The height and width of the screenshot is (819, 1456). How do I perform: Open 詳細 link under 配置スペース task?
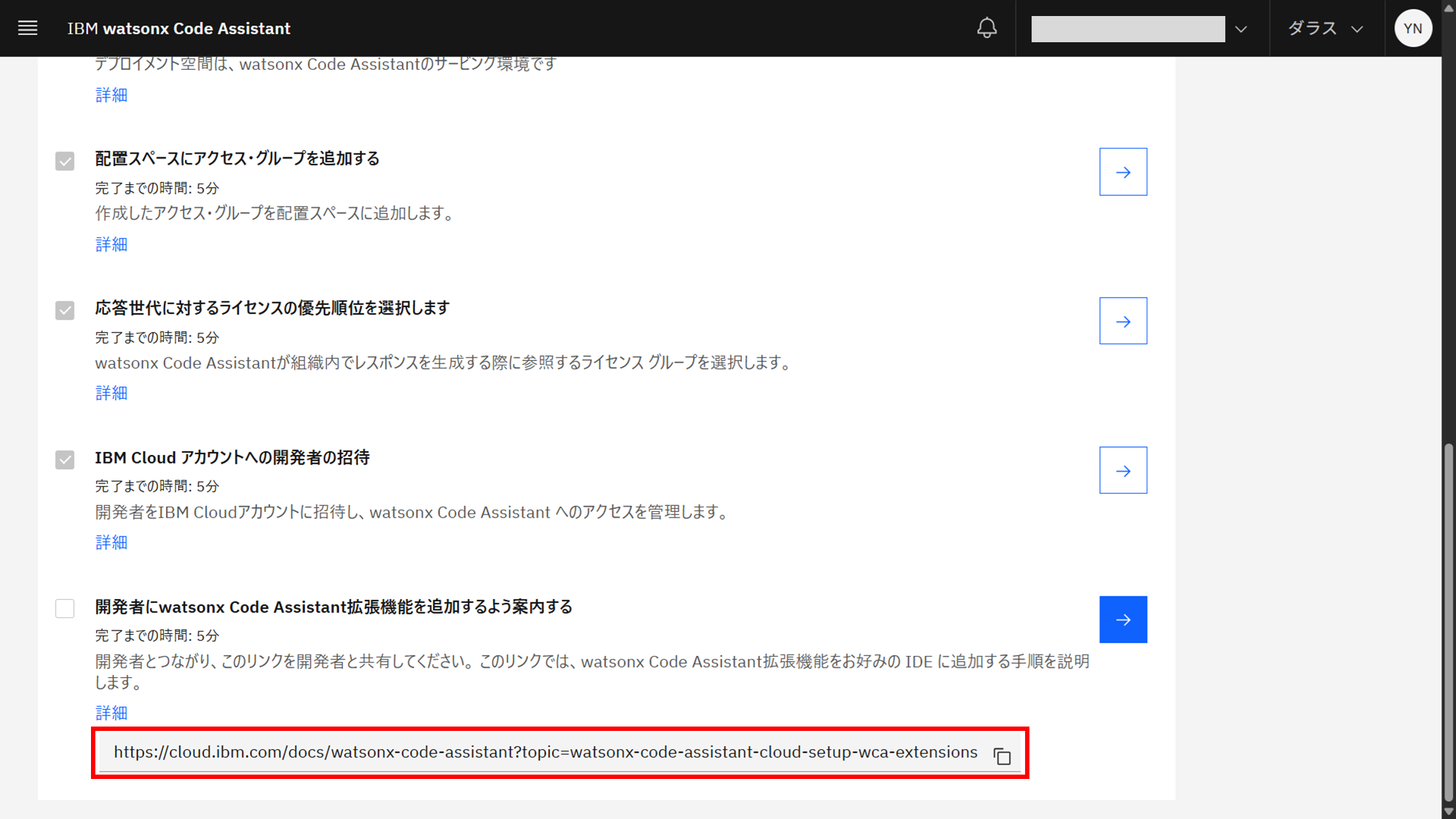111,245
